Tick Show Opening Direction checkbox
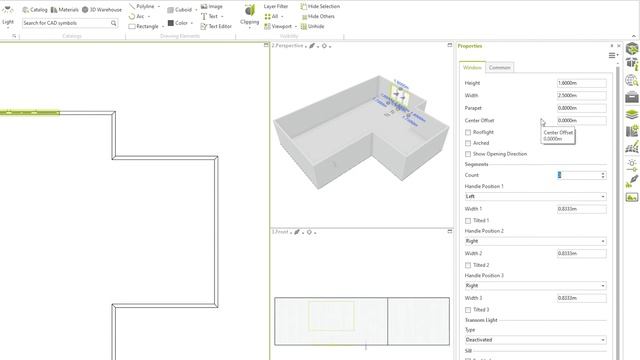640x360 pixels. [468, 154]
